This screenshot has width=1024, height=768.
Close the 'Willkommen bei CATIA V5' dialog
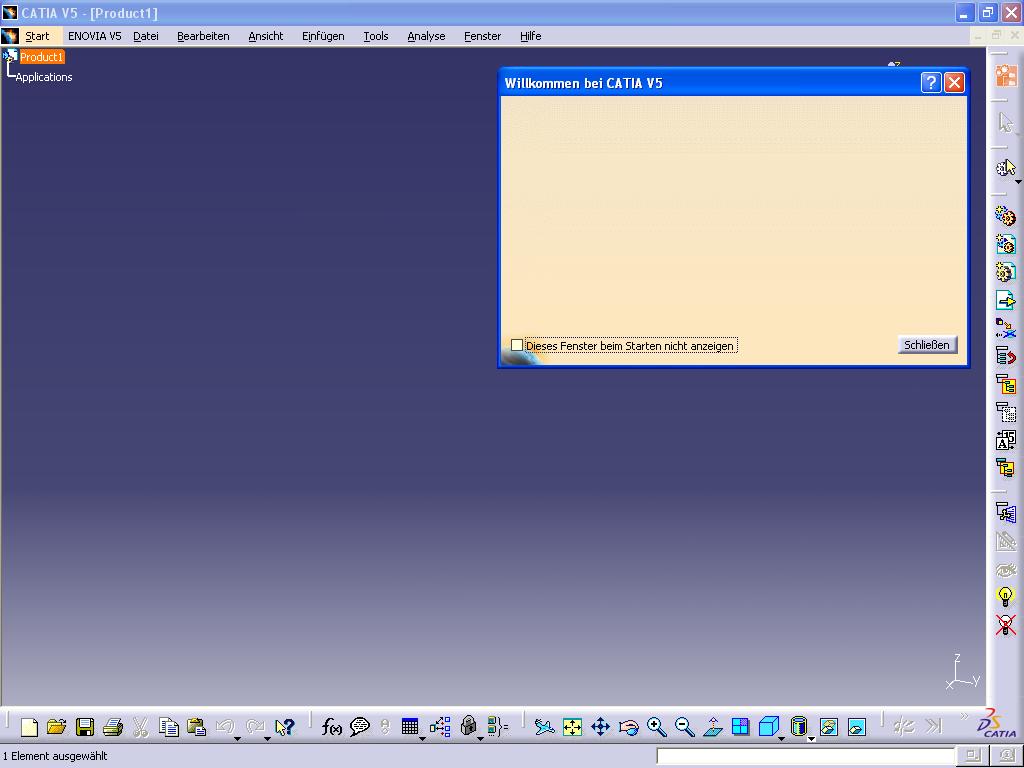click(x=954, y=82)
